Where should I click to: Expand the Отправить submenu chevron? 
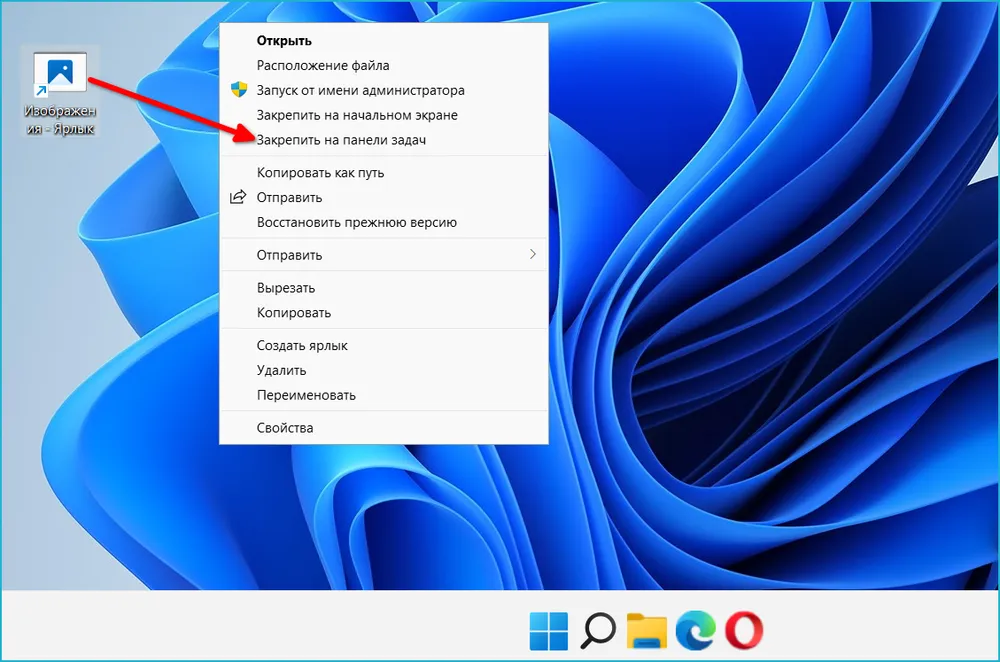[533, 255]
